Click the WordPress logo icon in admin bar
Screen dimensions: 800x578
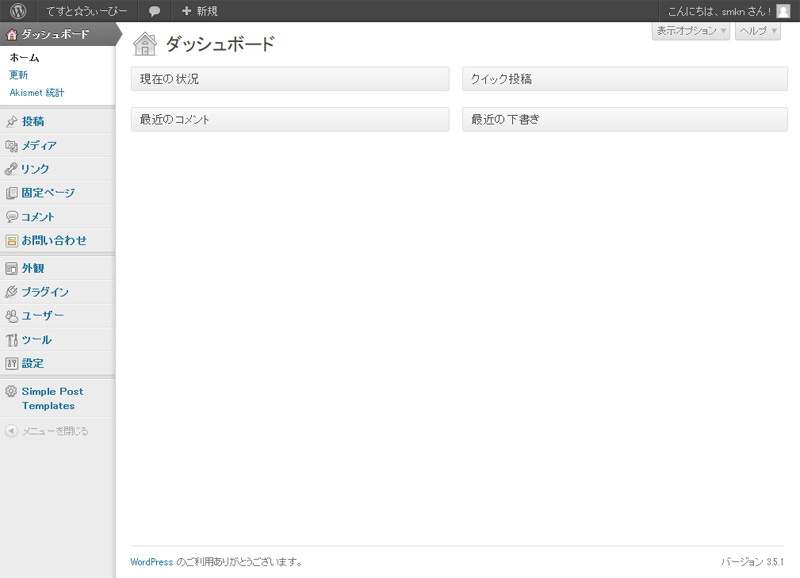[18, 11]
